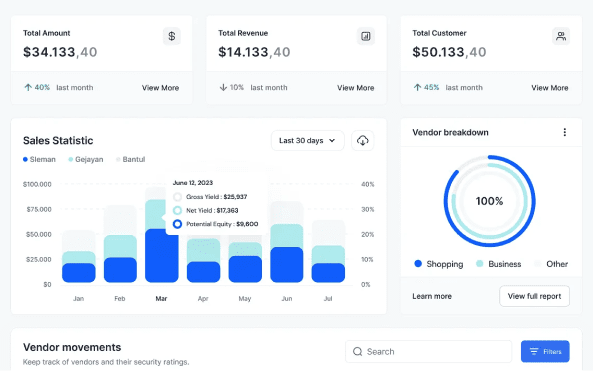Viewport: 593px width, 371px height.
Task: Click the June 12, 2023 tooltip date
Action: (193, 183)
